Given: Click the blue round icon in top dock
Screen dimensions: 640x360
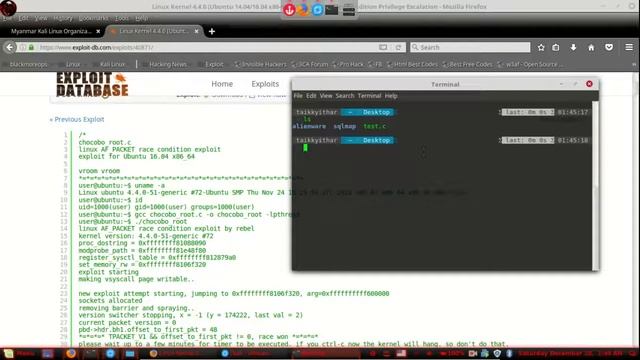Looking at the screenshot, I should (318, 9).
